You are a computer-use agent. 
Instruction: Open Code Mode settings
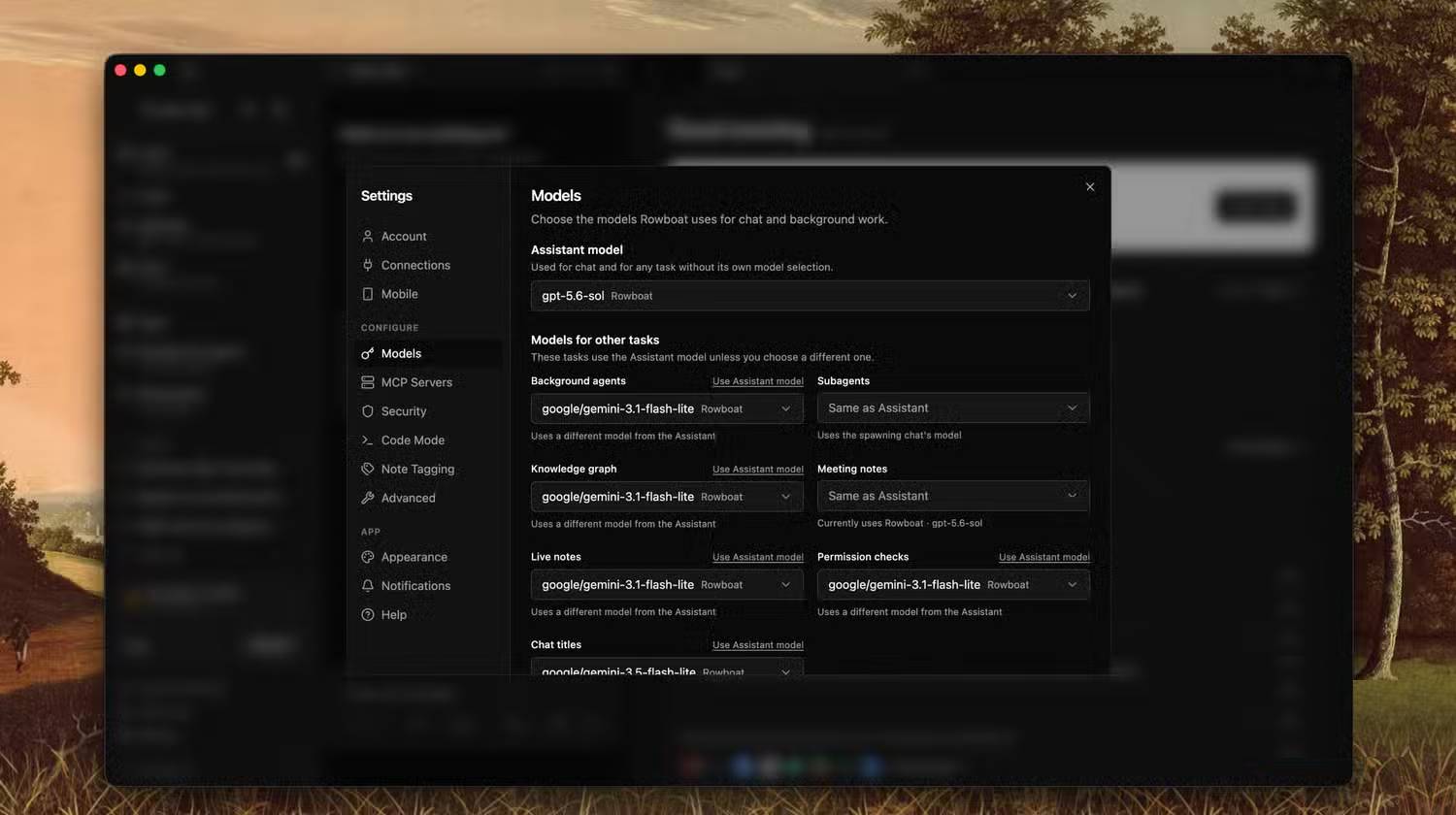click(x=430, y=440)
